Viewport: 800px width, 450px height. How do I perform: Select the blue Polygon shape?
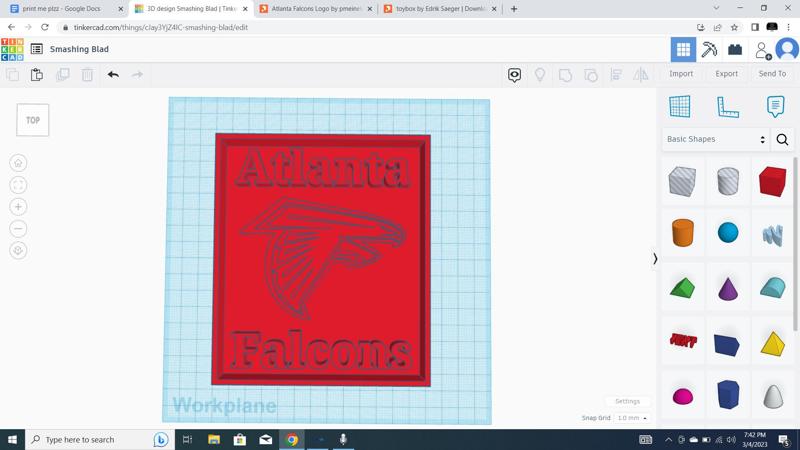coord(728,394)
